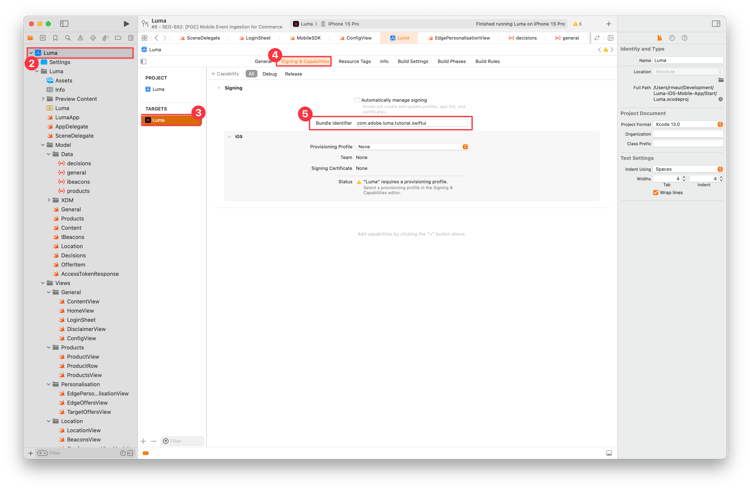Viewport: 750px width, 490px height.
Task: Click the Organization input field
Action: (688, 134)
